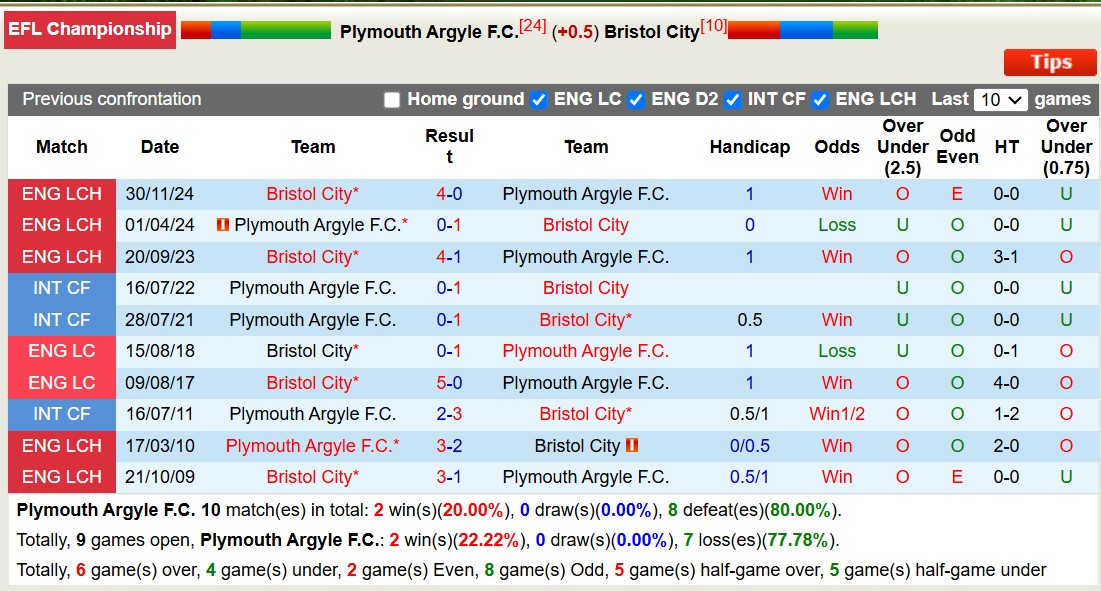Screen dimensions: 1101x591
Task: Click the ENG LCH label on the 30/11/24 row
Action: click(61, 193)
